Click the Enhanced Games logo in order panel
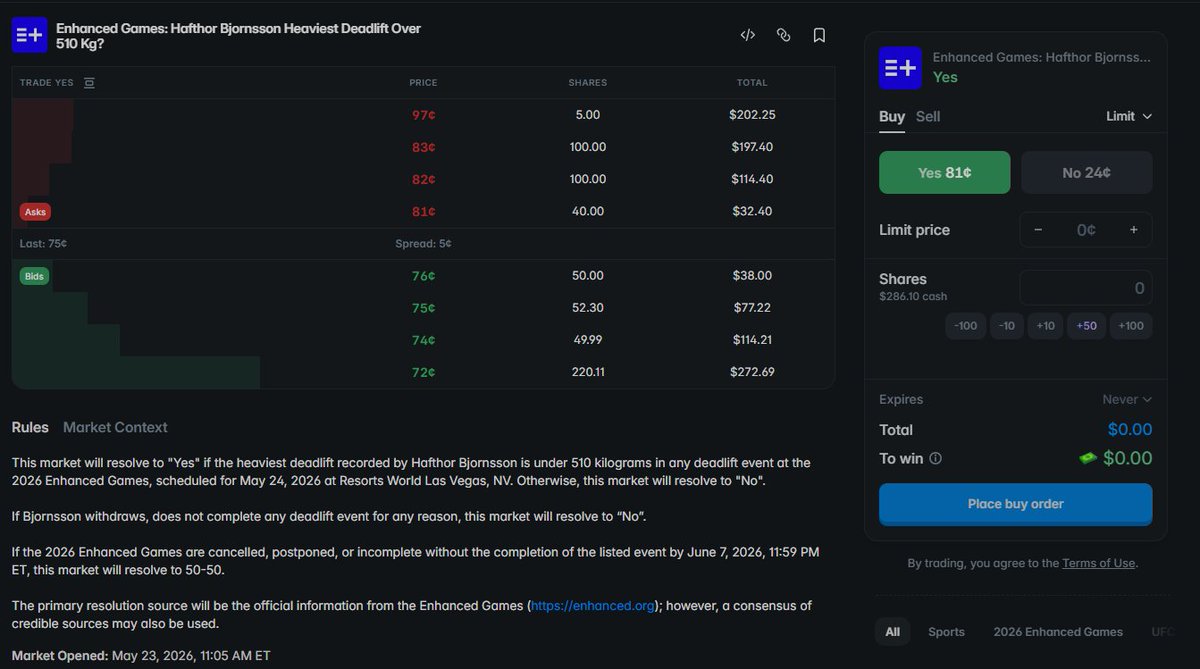This screenshot has height=669, width=1200. [x=900, y=68]
